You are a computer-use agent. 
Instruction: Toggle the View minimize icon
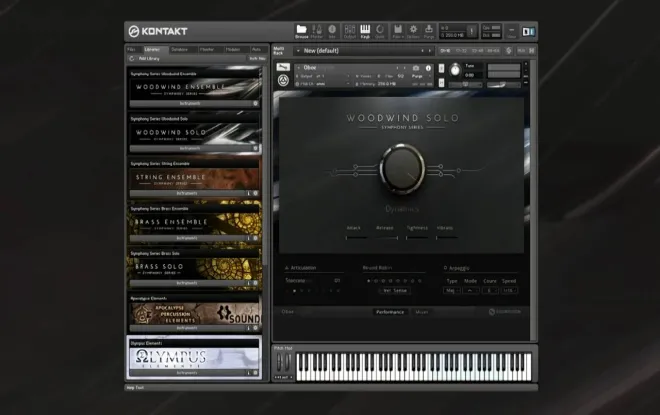(x=511, y=31)
